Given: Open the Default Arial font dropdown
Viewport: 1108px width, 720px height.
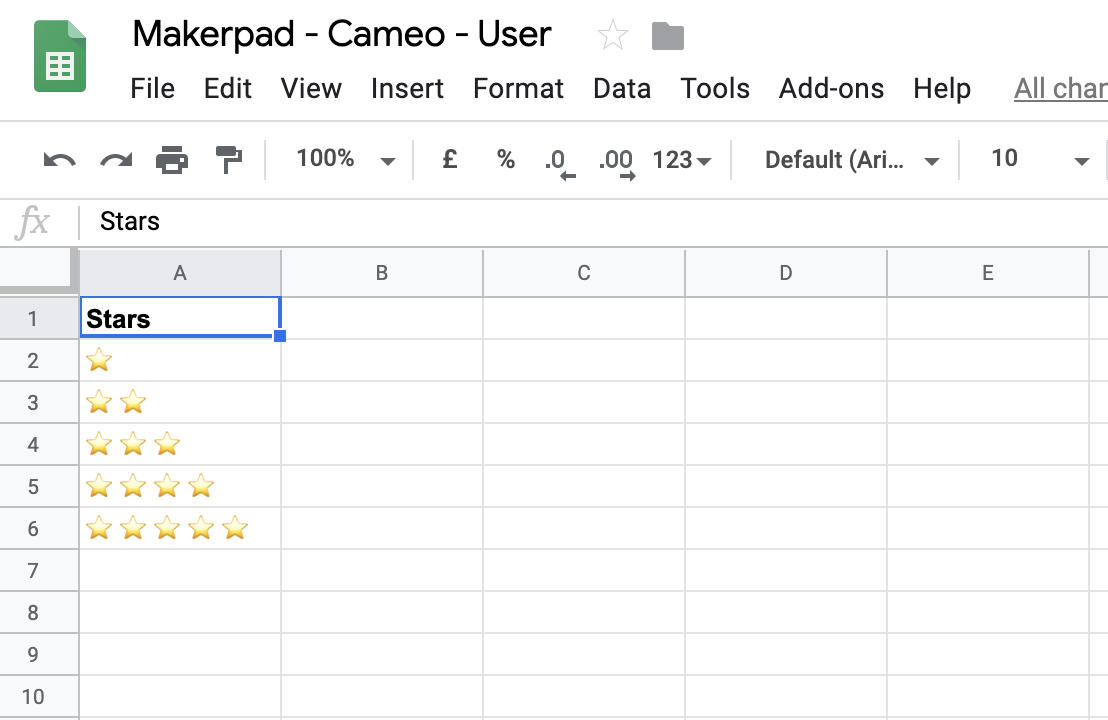Looking at the screenshot, I should (851, 159).
